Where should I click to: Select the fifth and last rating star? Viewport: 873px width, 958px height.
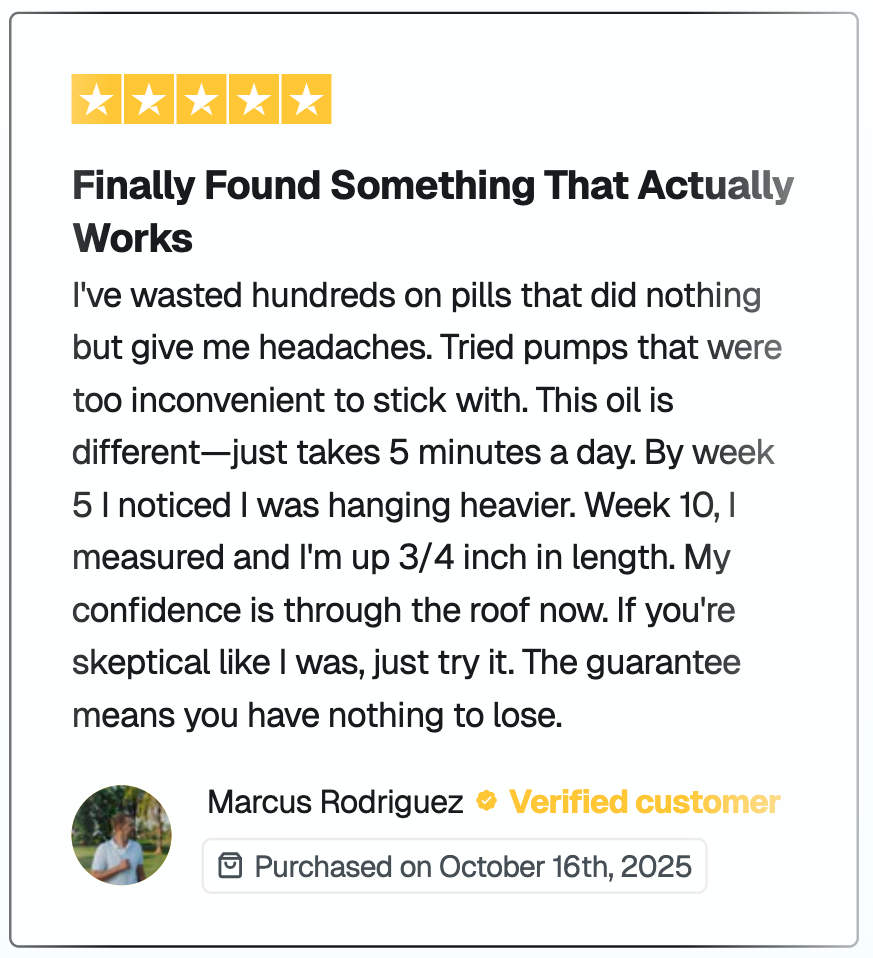point(306,100)
